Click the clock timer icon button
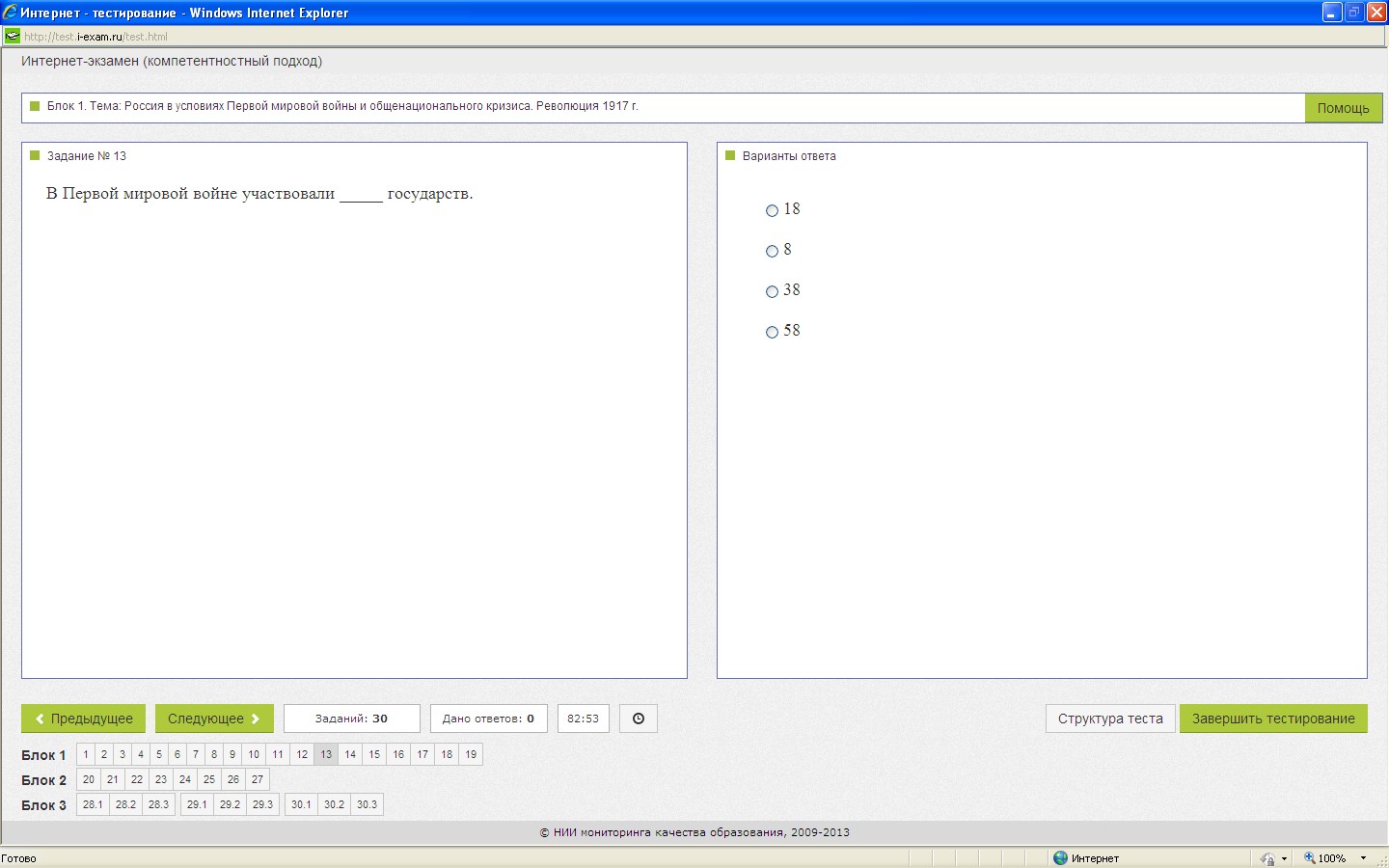This screenshot has height=868, width=1389. pyautogui.click(x=638, y=719)
